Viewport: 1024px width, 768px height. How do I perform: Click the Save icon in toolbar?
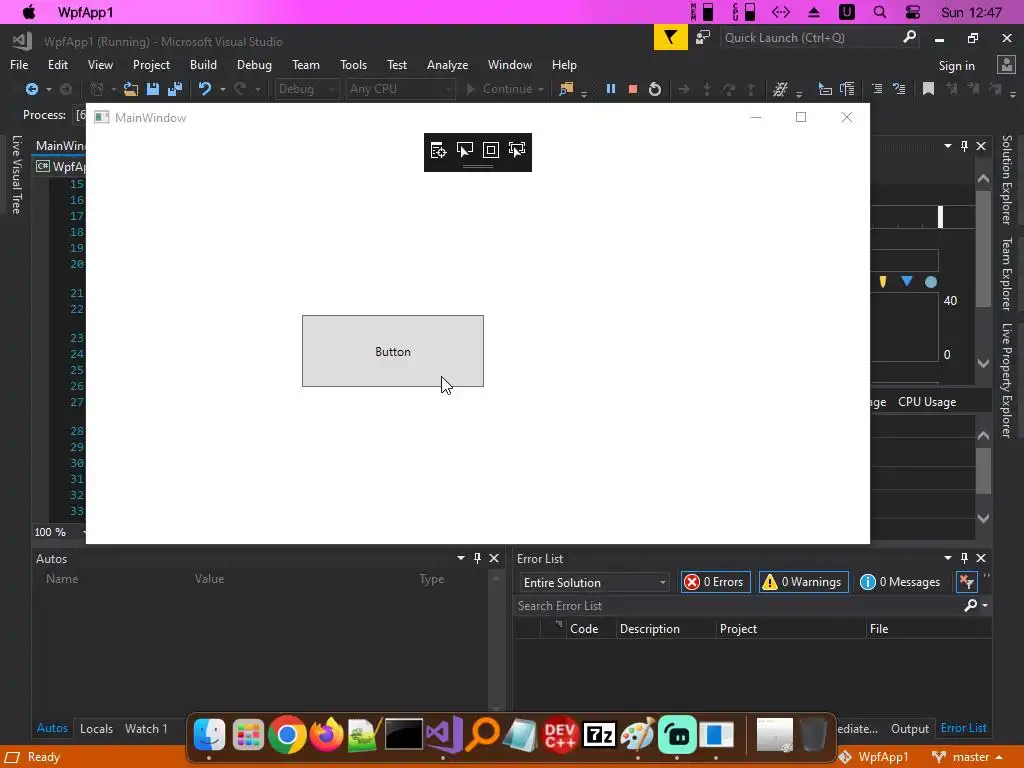coord(153,89)
